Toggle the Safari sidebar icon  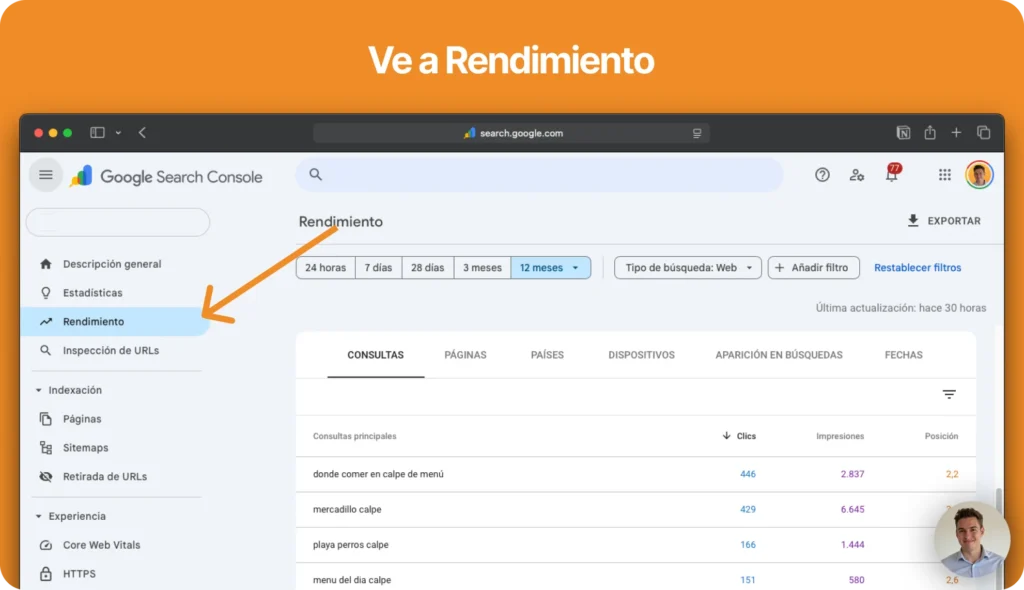tap(97, 133)
